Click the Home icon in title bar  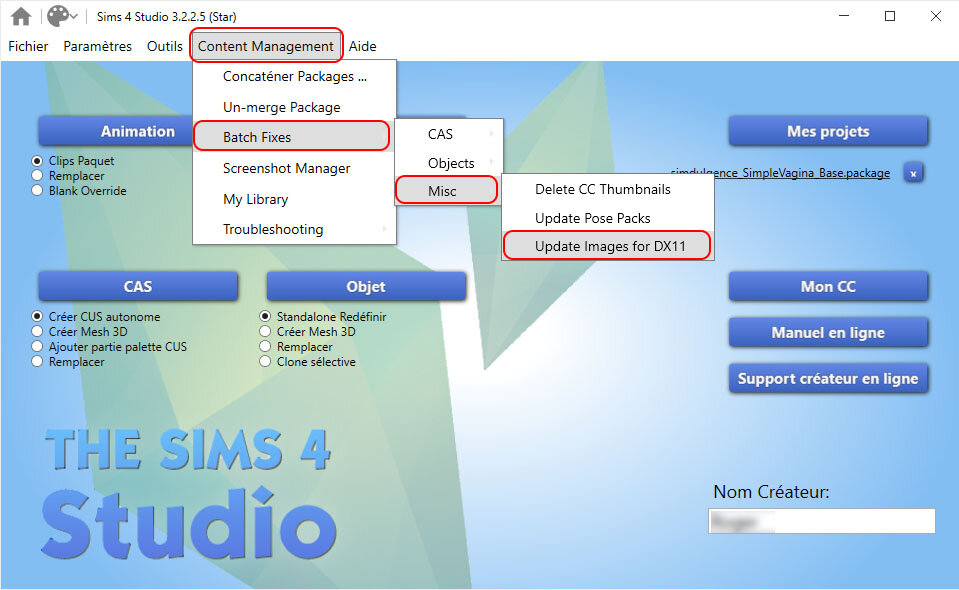[x=21, y=17]
